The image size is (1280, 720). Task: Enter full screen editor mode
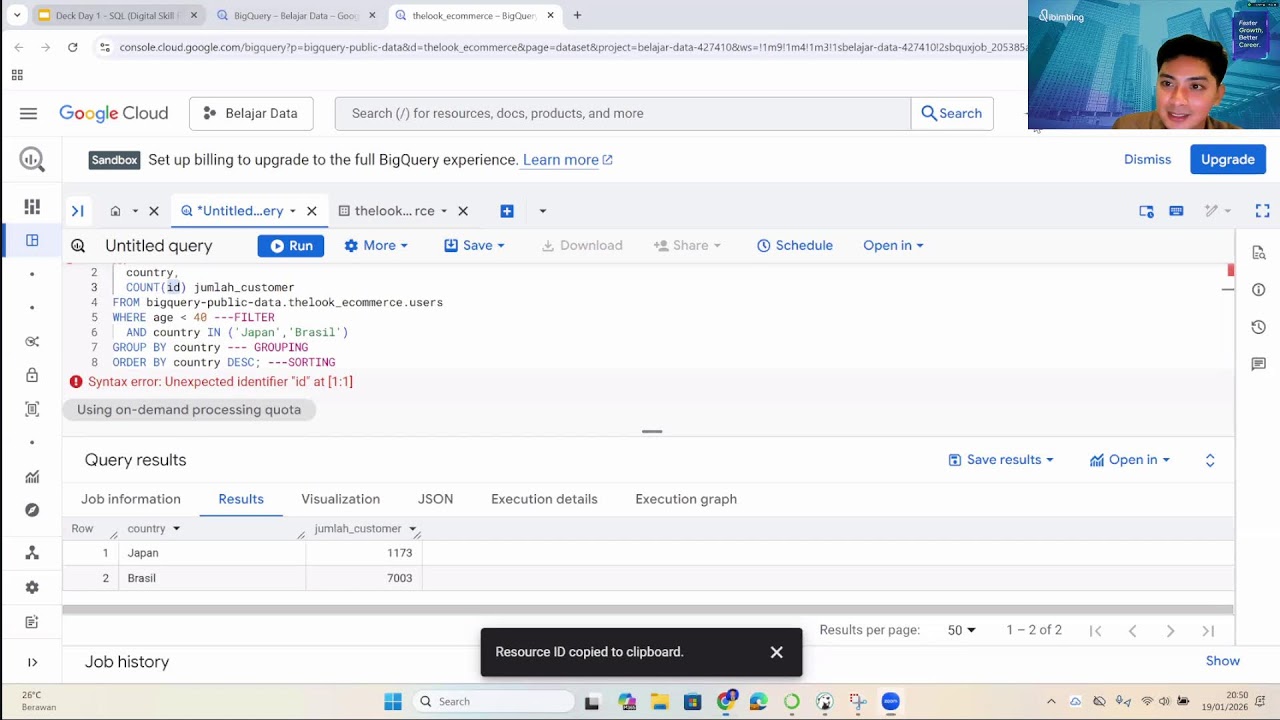(x=1262, y=211)
